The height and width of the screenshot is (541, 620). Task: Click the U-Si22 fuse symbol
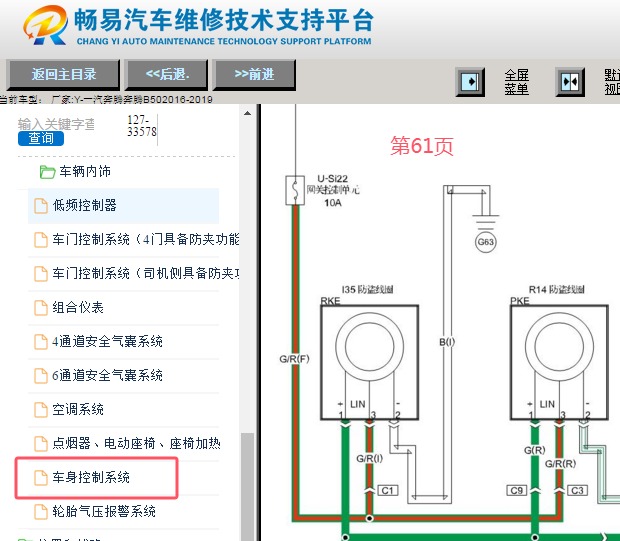(x=295, y=190)
